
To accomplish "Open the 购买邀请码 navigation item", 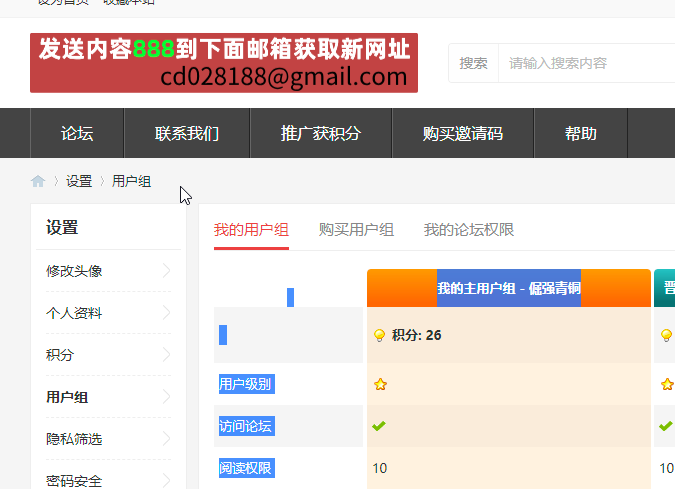I will pyautogui.click(x=463, y=133).
